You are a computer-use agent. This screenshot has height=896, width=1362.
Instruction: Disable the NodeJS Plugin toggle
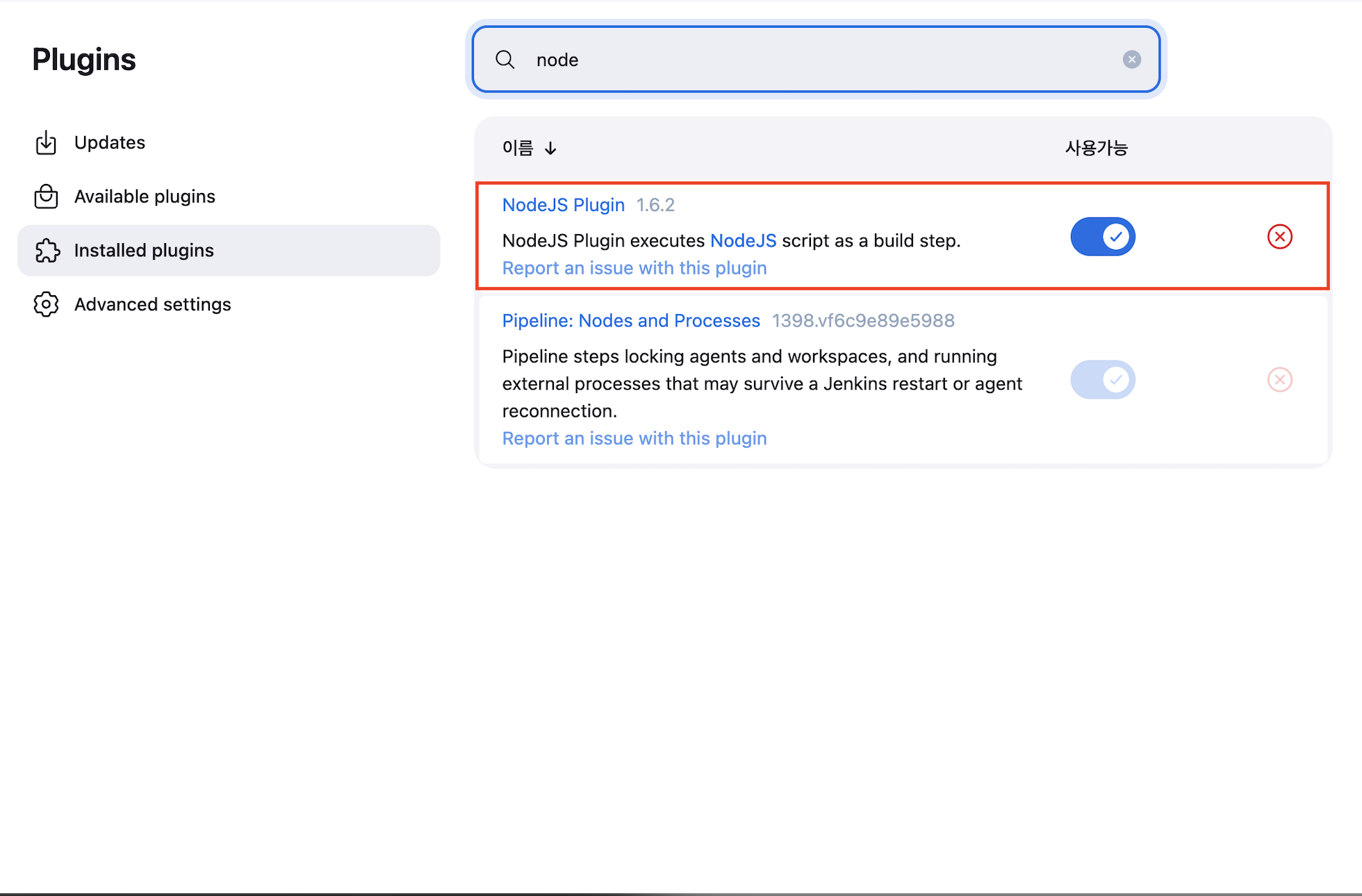1103,237
